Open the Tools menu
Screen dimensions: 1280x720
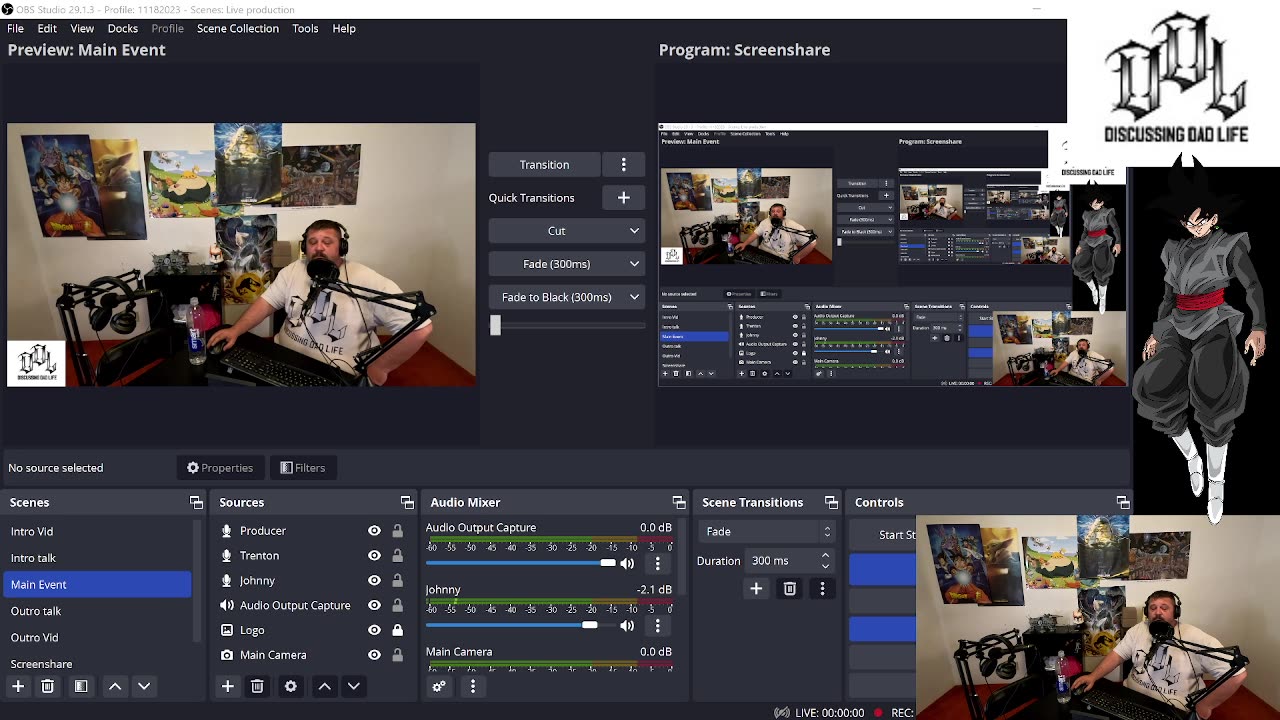pos(305,28)
